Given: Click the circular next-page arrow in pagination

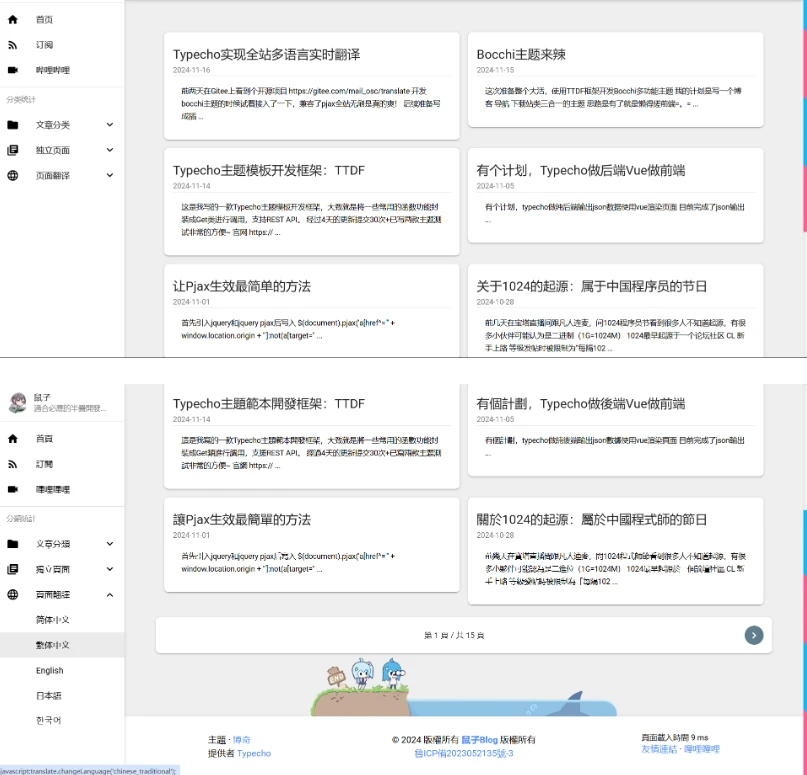Looking at the screenshot, I should coord(754,635).
